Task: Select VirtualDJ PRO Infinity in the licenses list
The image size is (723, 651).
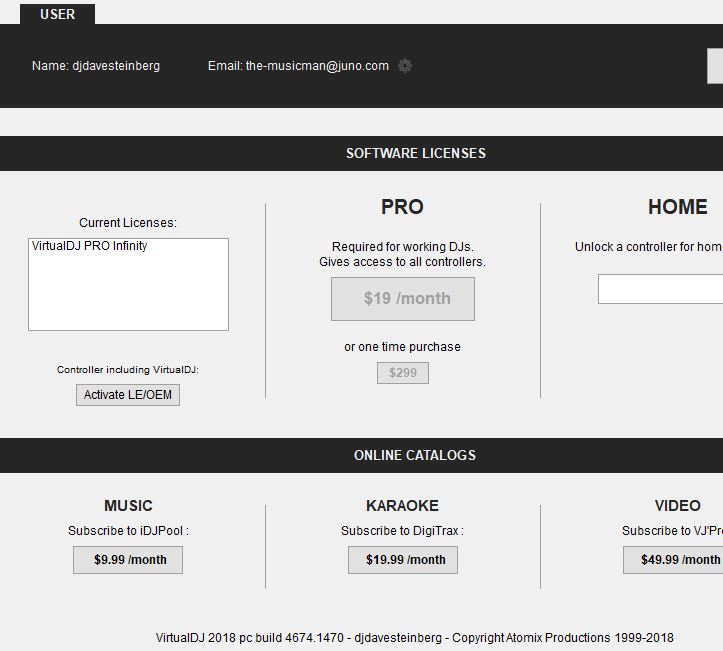Action: (89, 246)
